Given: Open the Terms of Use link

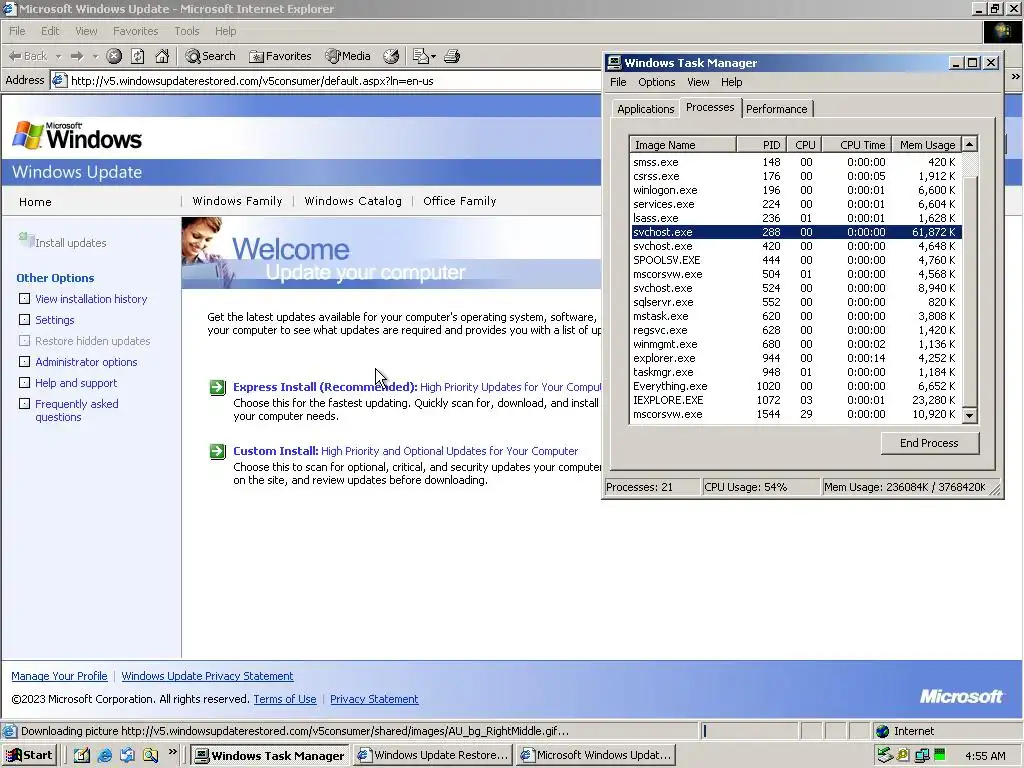Looking at the screenshot, I should [x=285, y=699].
